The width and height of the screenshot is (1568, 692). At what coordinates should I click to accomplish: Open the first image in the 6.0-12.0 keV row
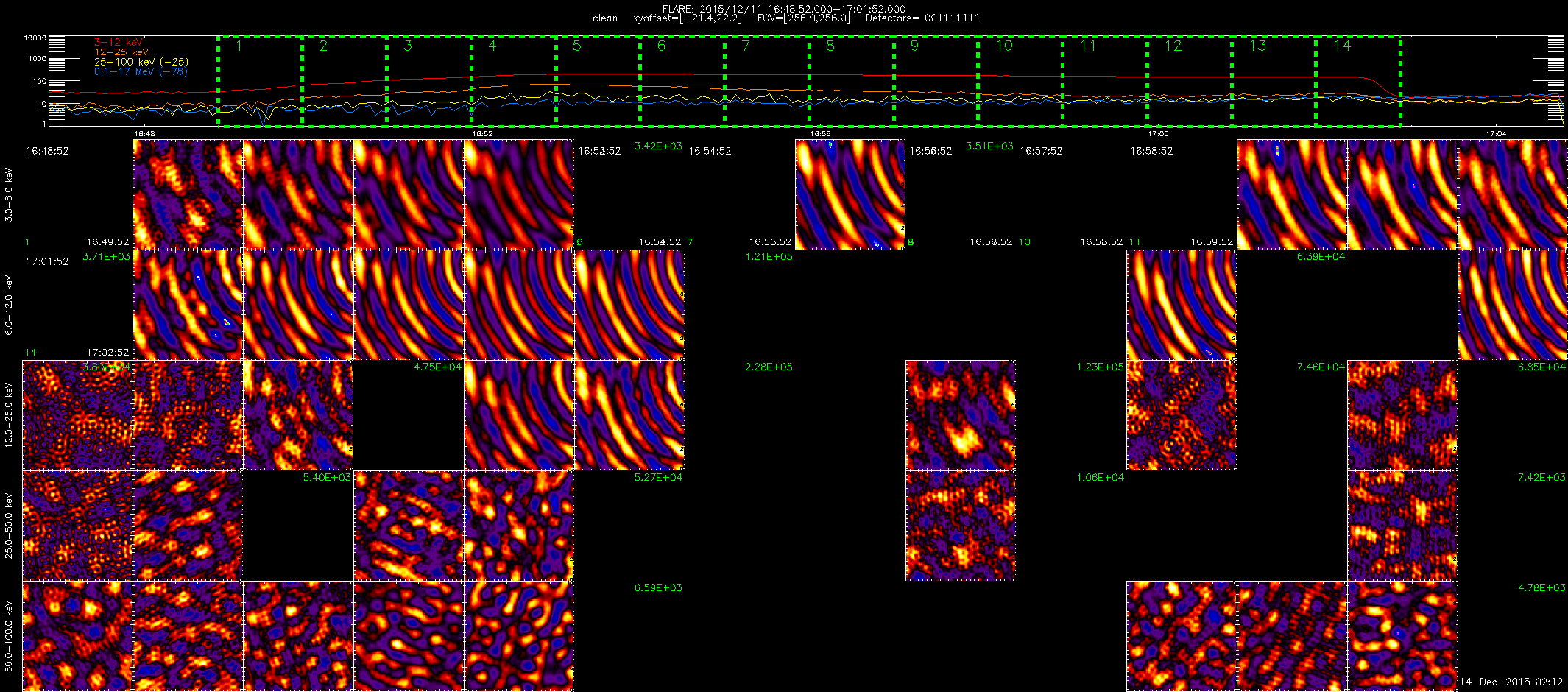[188, 305]
